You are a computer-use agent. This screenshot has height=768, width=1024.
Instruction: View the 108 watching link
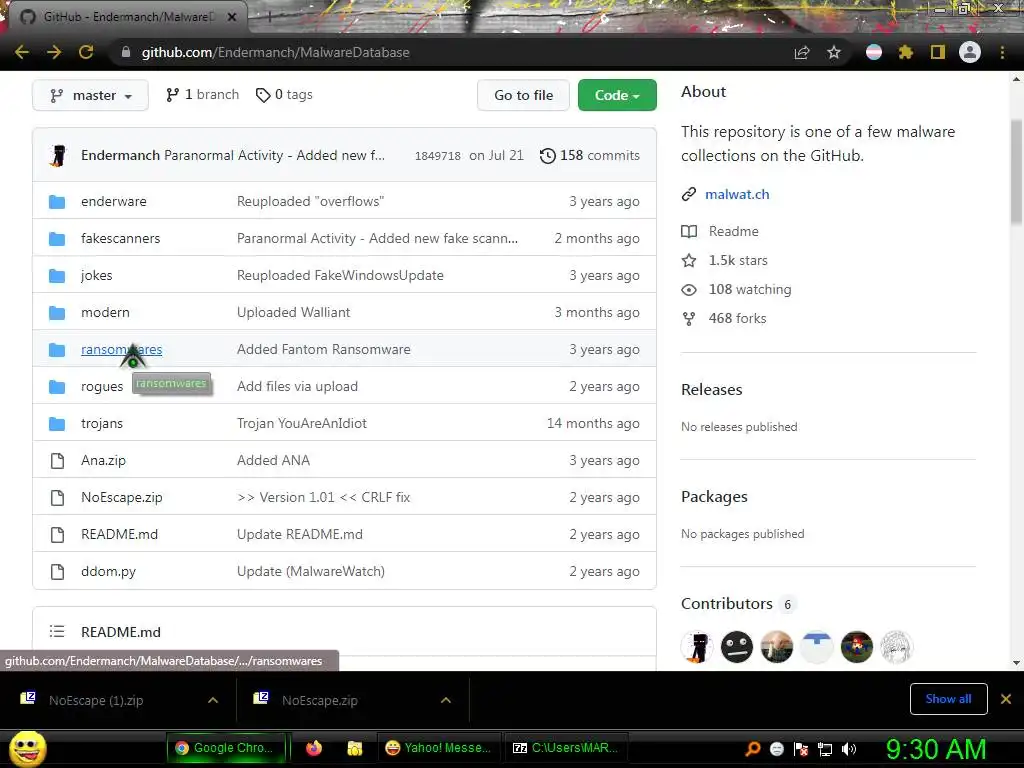click(x=750, y=289)
